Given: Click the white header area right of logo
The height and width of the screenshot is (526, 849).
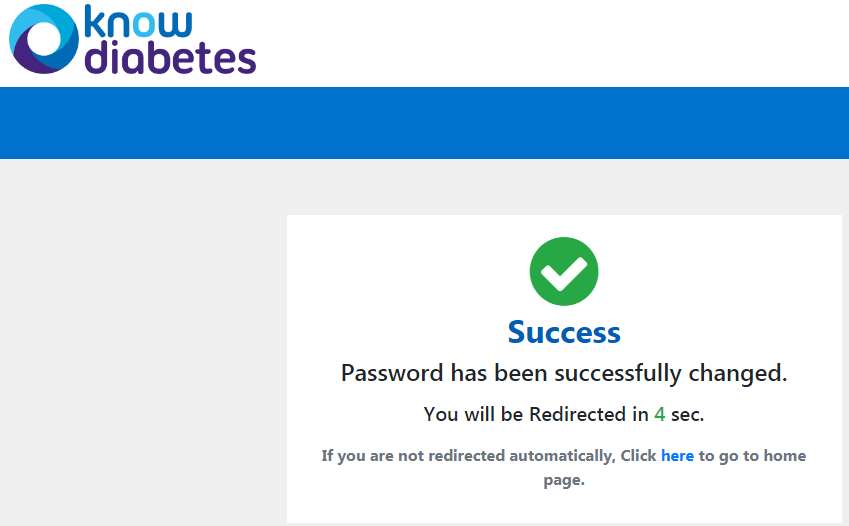Looking at the screenshot, I should [552, 43].
